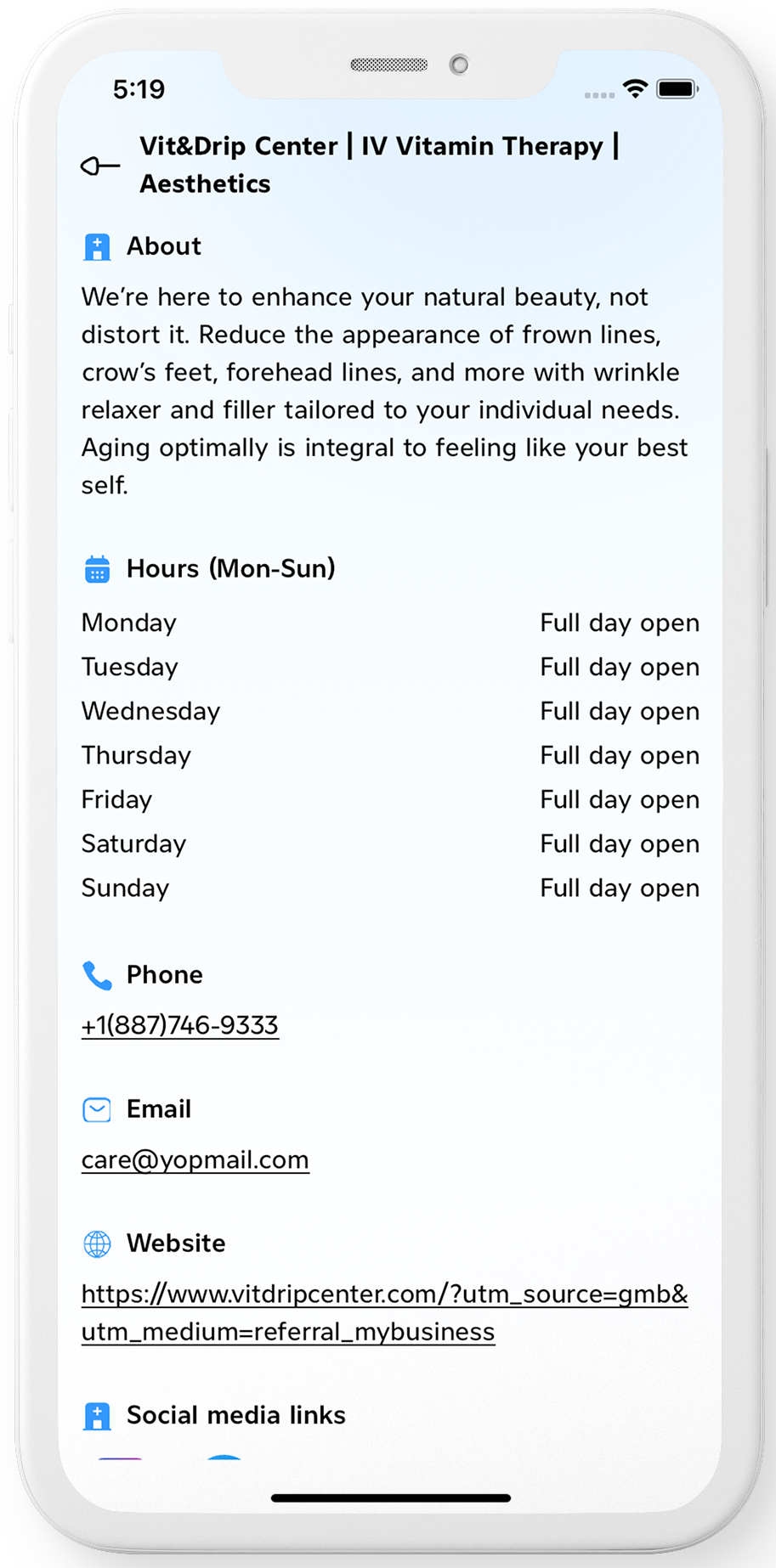Call the +1(887)746-9333 phone number
This screenshot has height=1568, width=776.
pos(180,1025)
